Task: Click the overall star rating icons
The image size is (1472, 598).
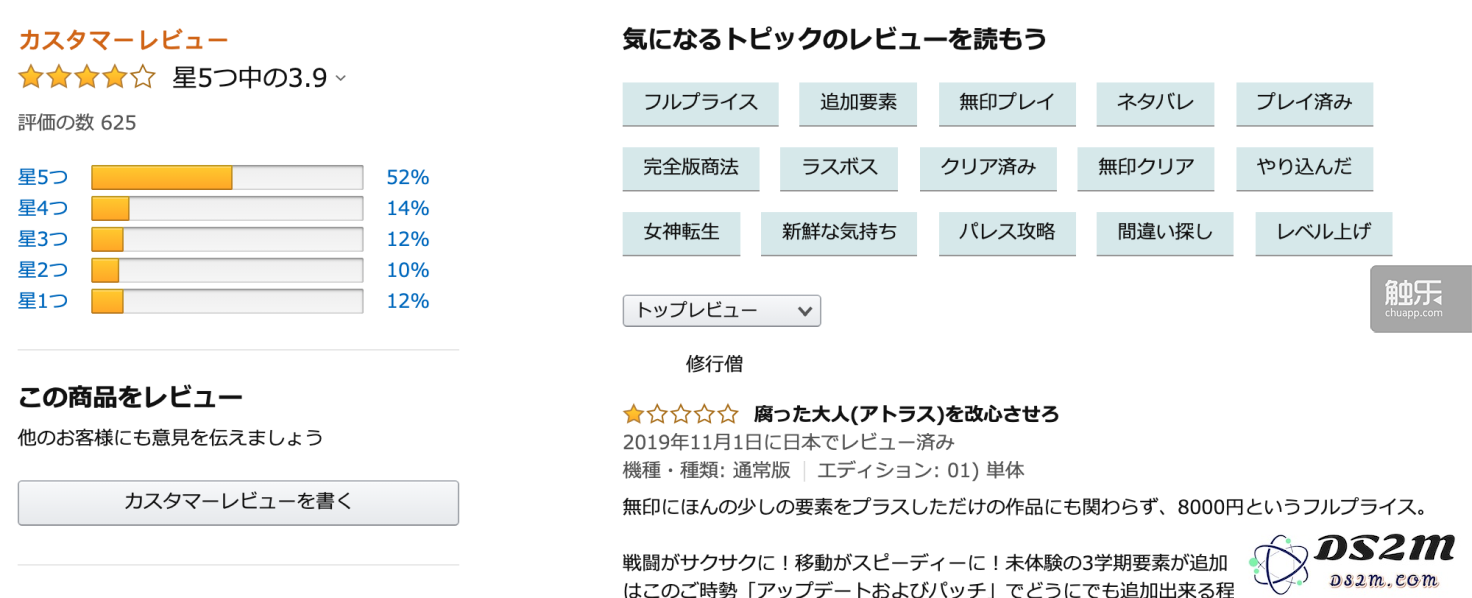Action: 87,77
